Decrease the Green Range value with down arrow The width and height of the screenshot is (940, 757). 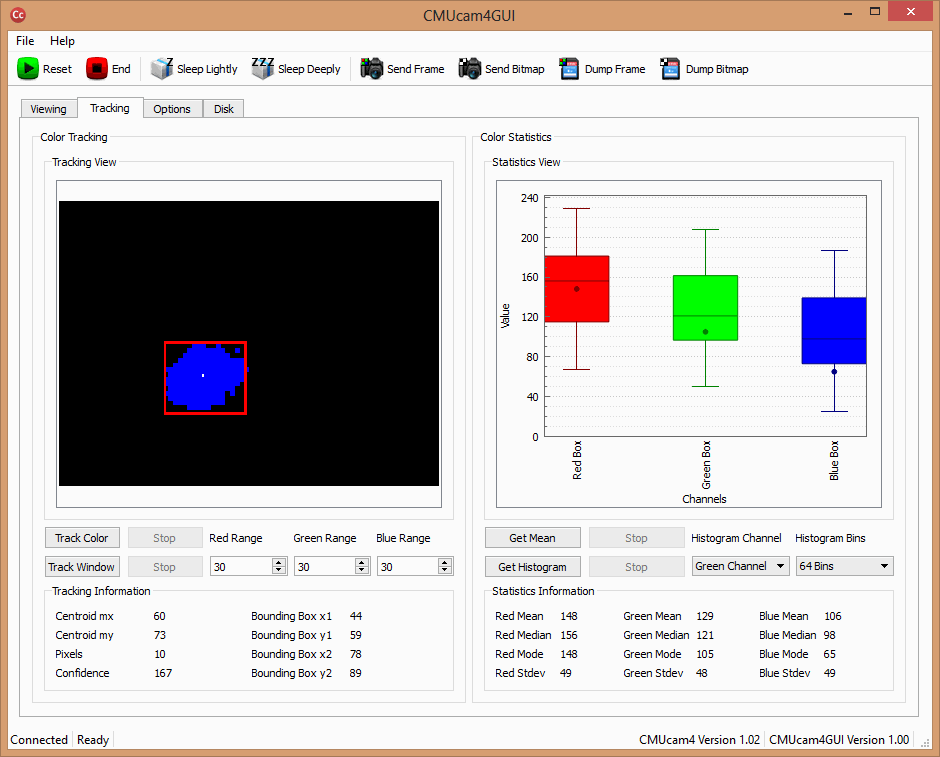[x=361, y=570]
